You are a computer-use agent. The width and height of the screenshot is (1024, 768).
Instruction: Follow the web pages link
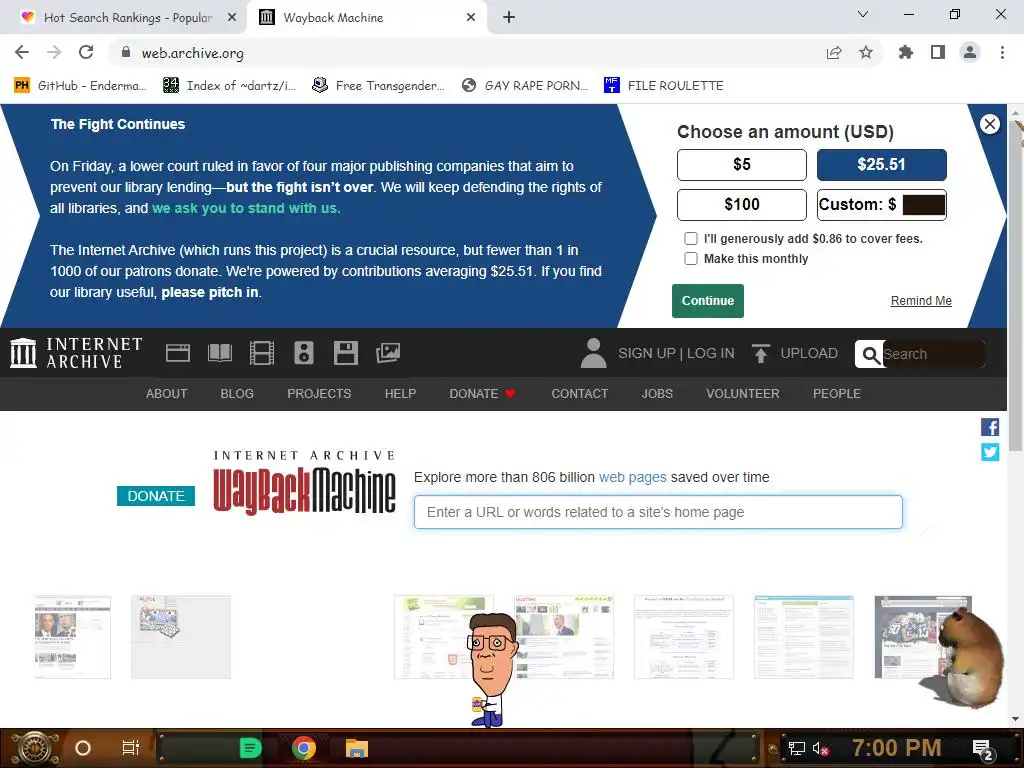(633, 477)
